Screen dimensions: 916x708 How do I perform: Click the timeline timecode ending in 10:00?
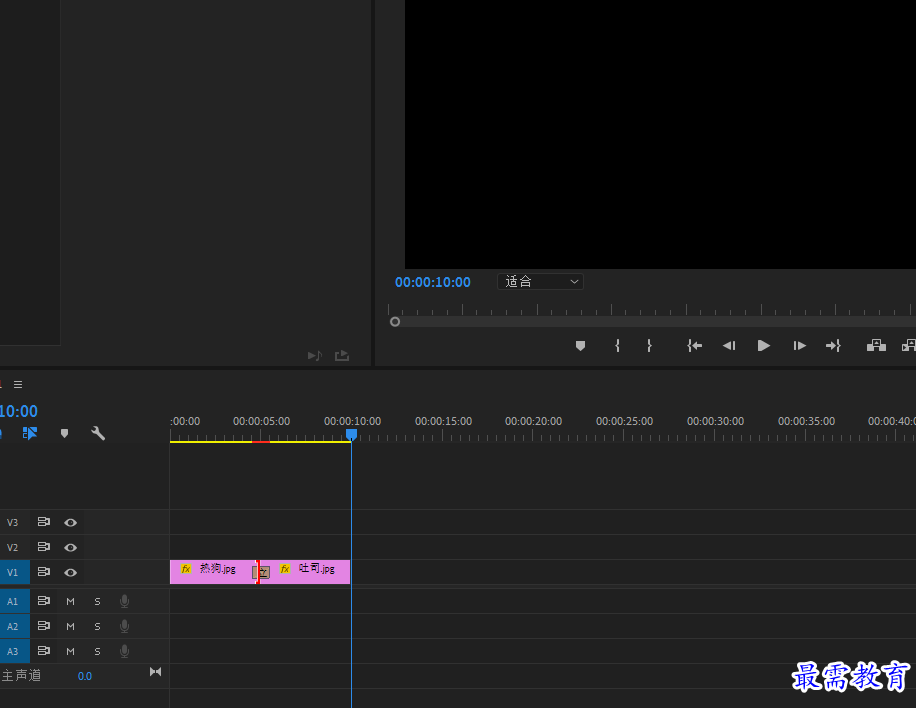(18, 411)
